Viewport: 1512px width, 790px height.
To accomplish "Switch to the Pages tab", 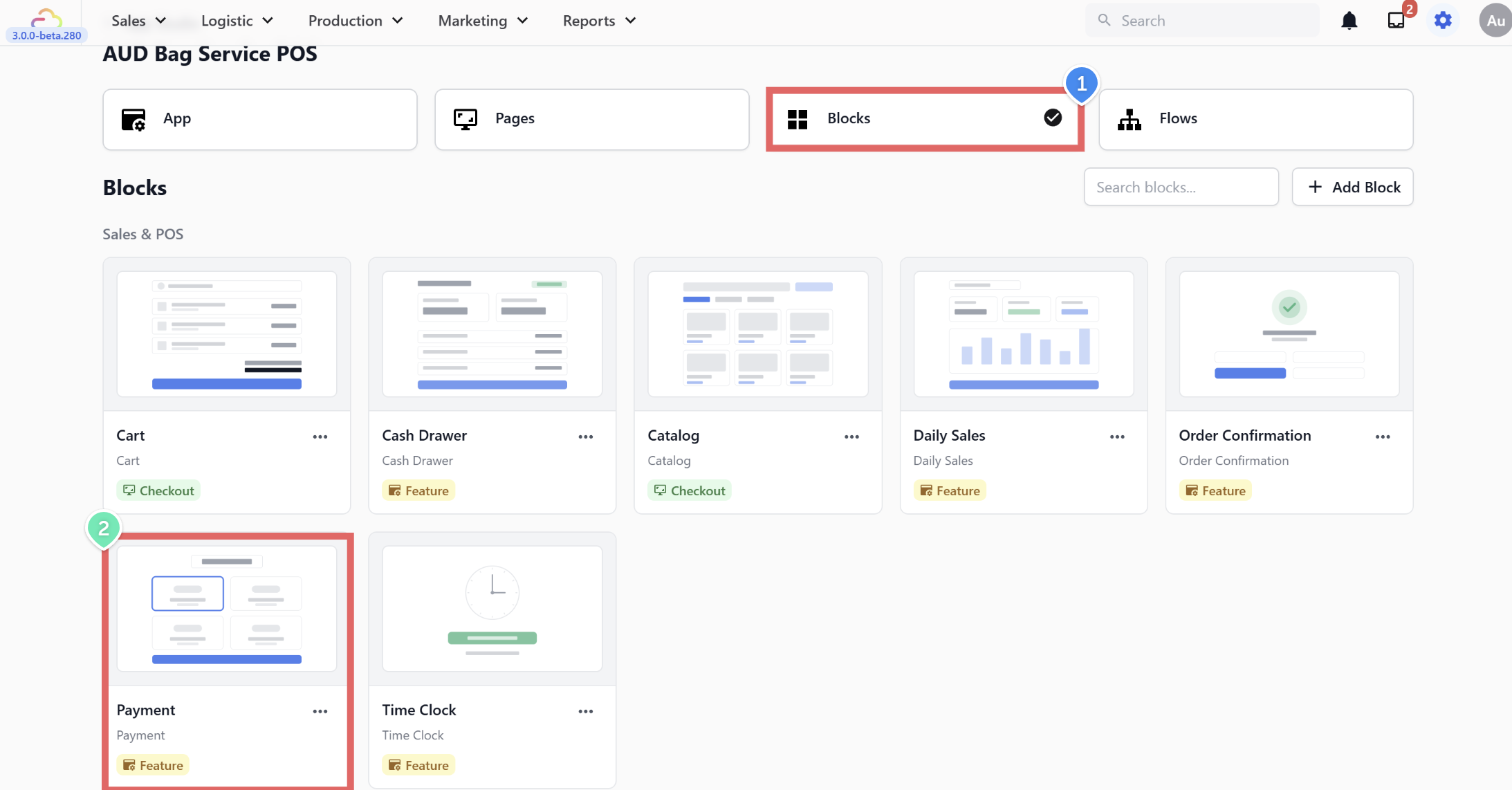I will click(591, 119).
